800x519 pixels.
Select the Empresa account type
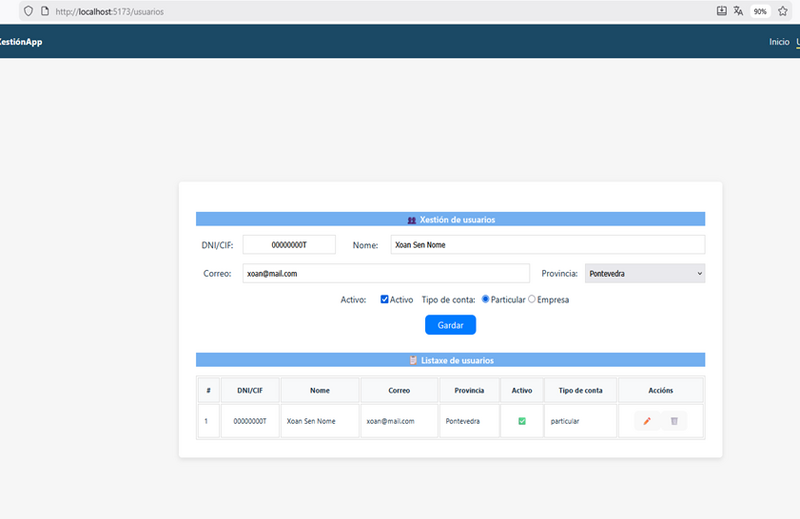[x=532, y=299]
